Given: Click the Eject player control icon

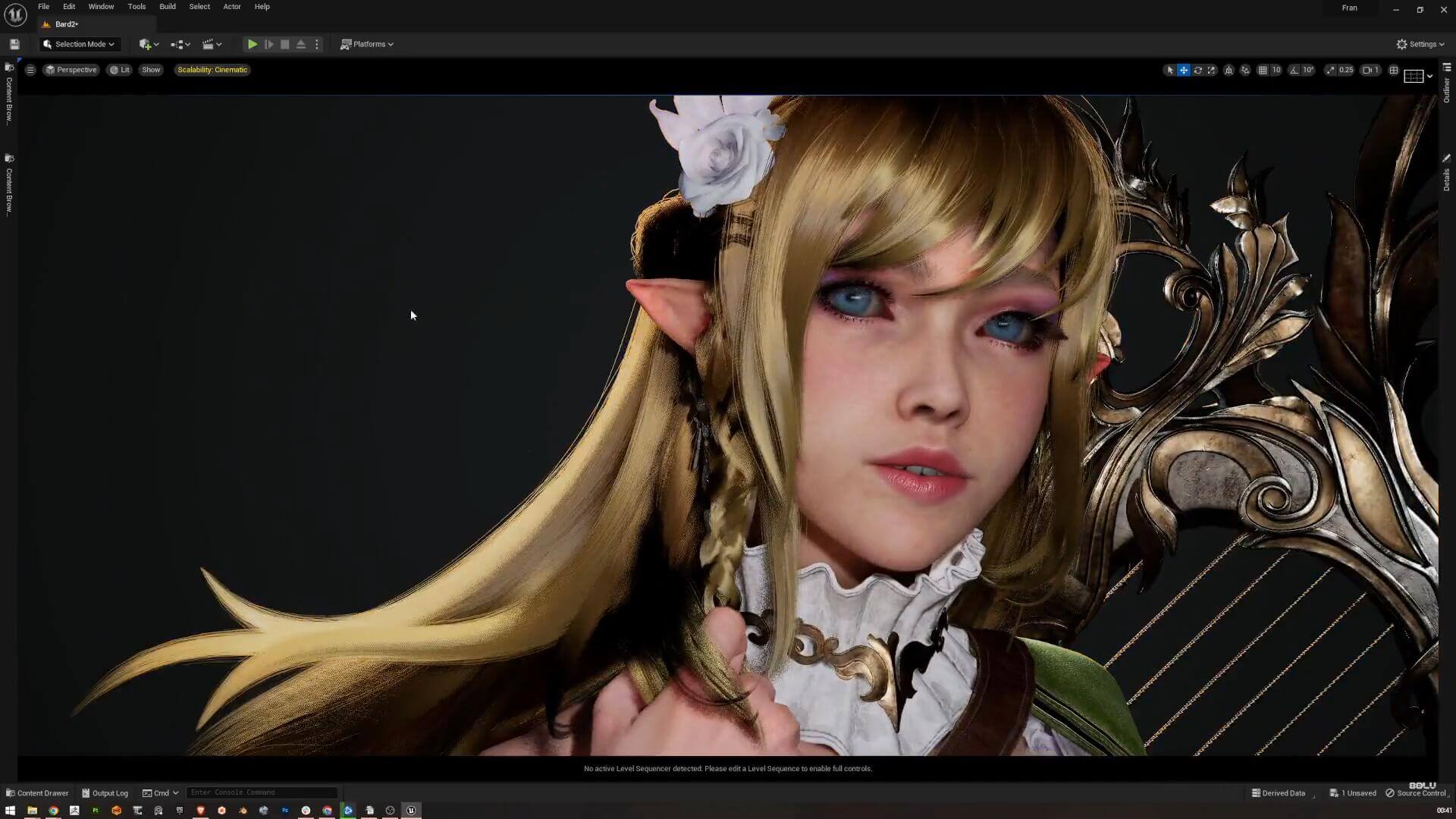Looking at the screenshot, I should point(301,44).
